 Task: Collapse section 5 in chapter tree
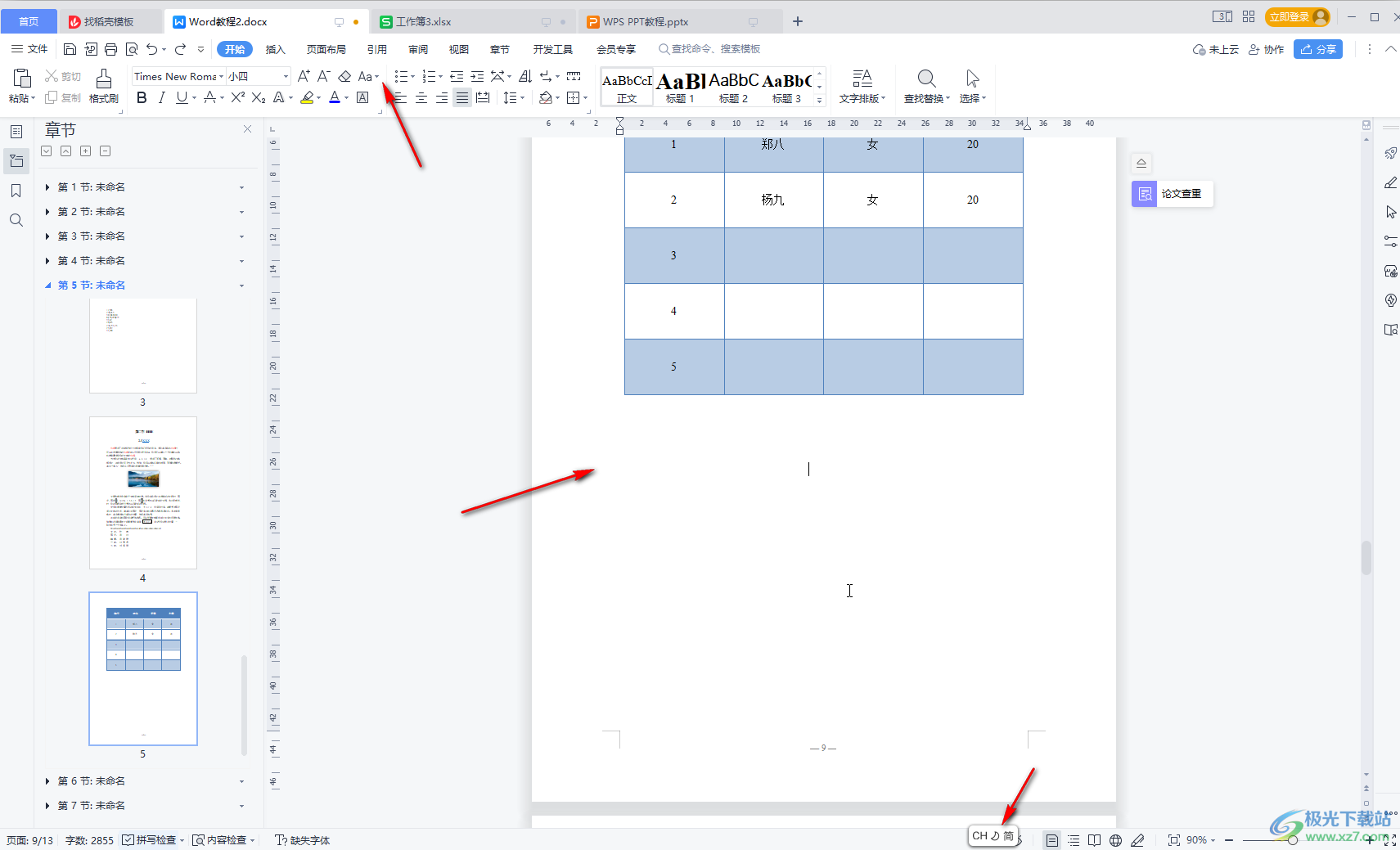(x=47, y=286)
